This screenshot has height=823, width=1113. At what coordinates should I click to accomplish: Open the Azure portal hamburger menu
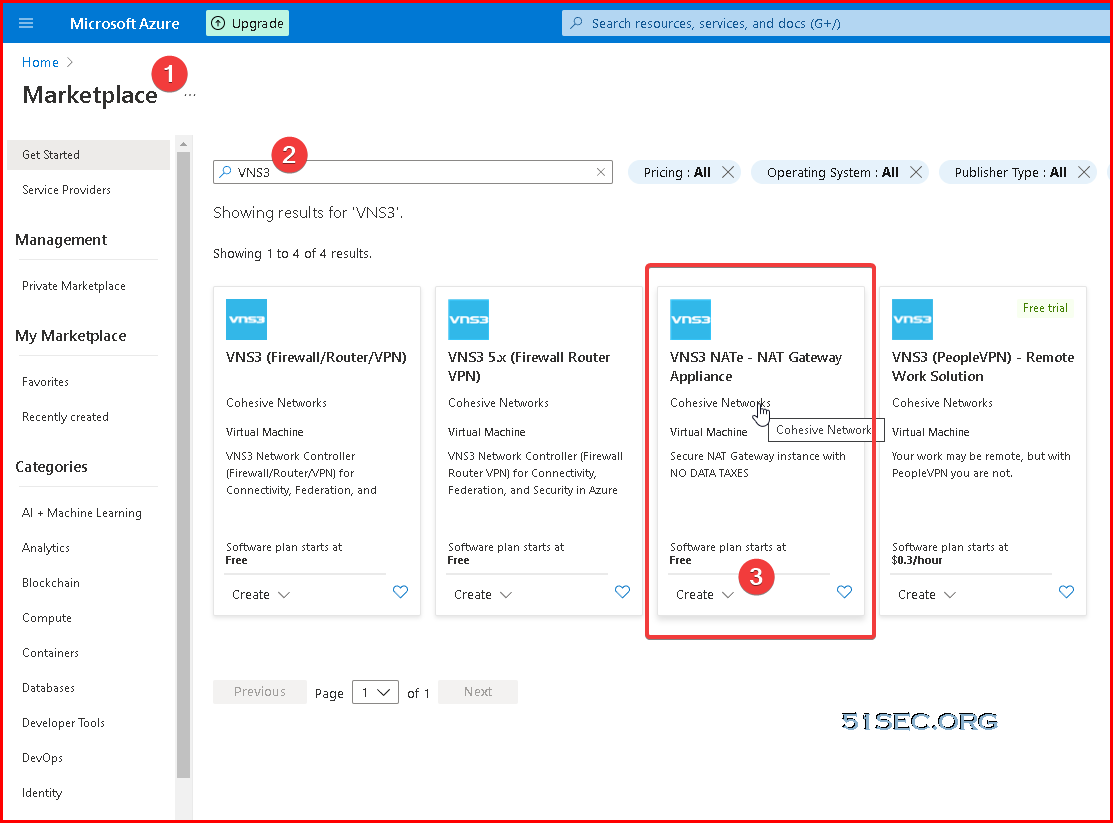coord(26,23)
